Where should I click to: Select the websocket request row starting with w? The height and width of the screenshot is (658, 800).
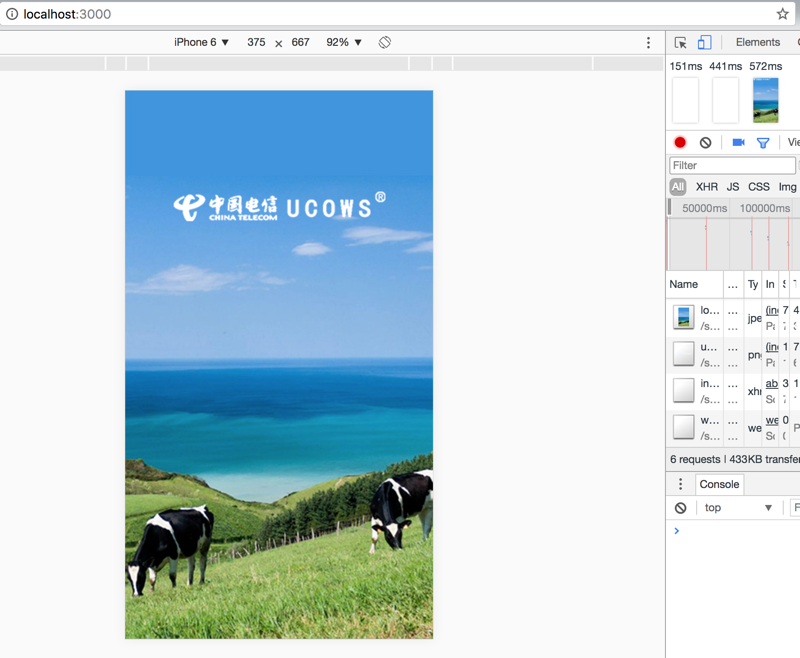(733, 427)
